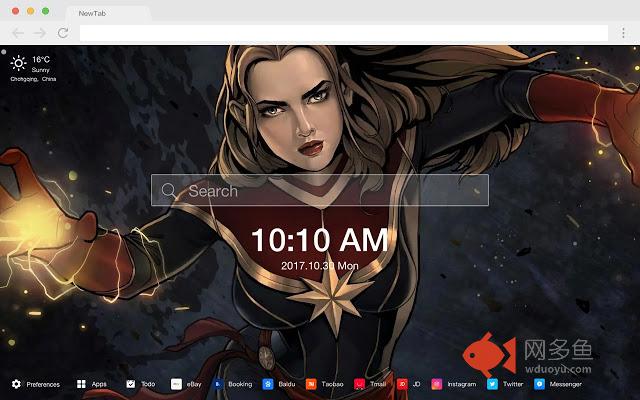Go back with the browser back arrow
Screen dimensions: 640x400
coord(18,33)
